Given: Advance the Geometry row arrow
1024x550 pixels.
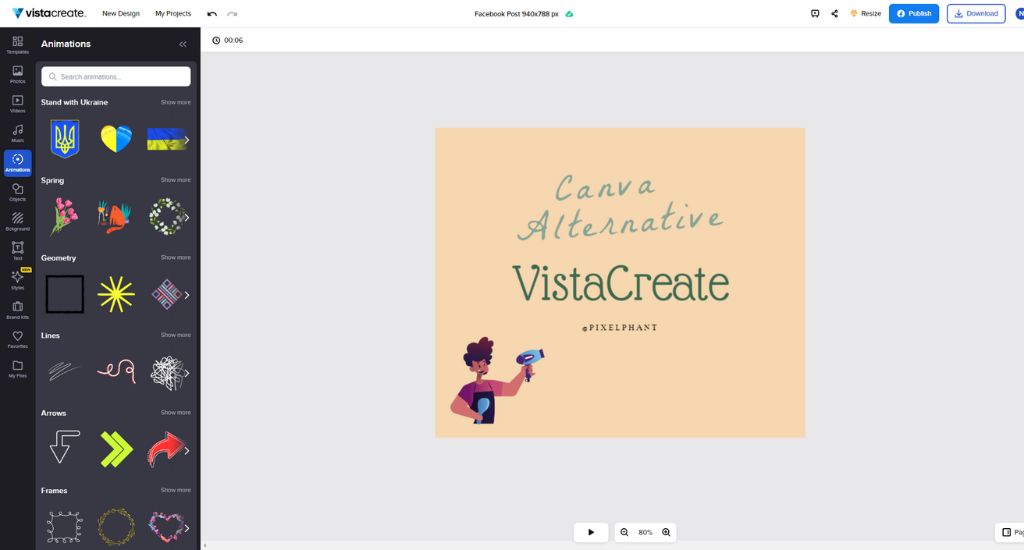Looking at the screenshot, I should 187,295.
